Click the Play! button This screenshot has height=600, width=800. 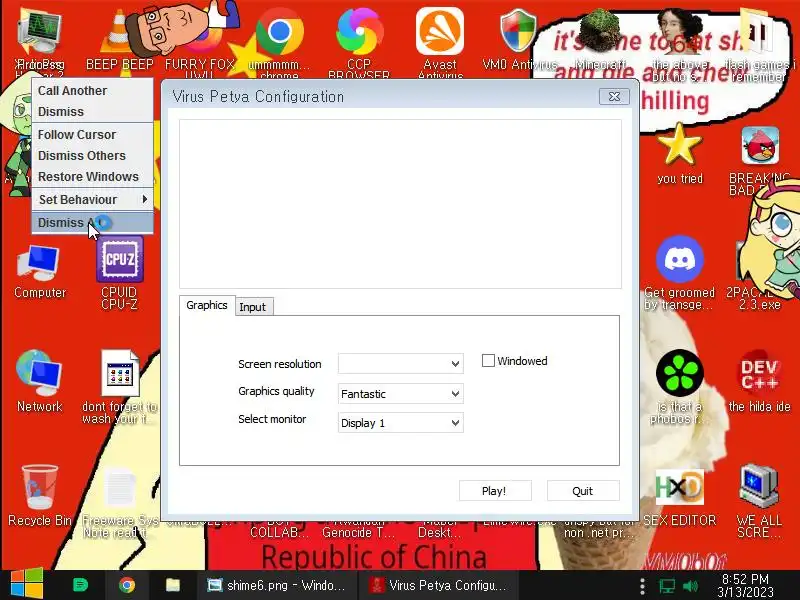(495, 491)
